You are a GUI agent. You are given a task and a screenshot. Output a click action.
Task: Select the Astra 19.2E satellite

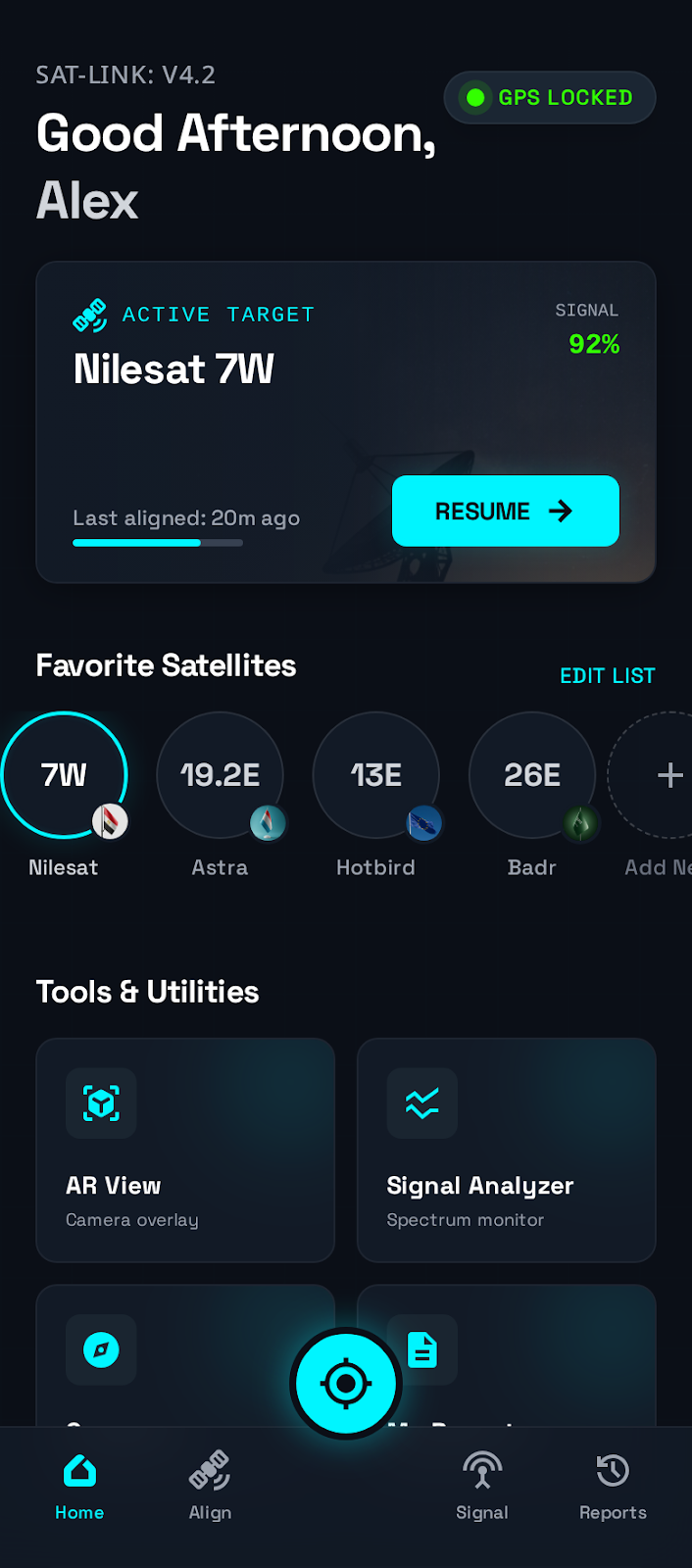pyautogui.click(x=220, y=775)
